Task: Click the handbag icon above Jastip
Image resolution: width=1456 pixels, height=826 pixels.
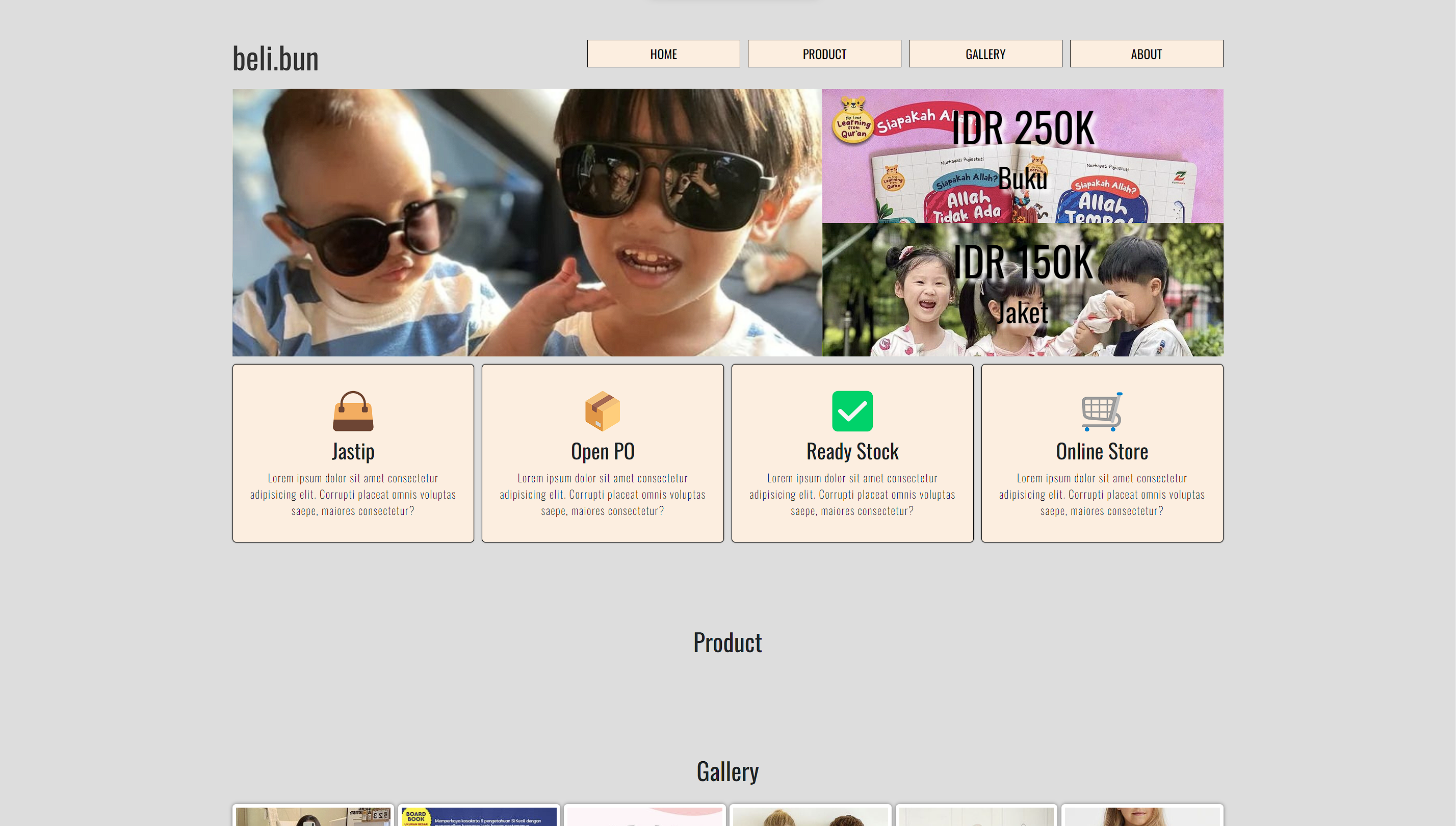Action: click(353, 411)
